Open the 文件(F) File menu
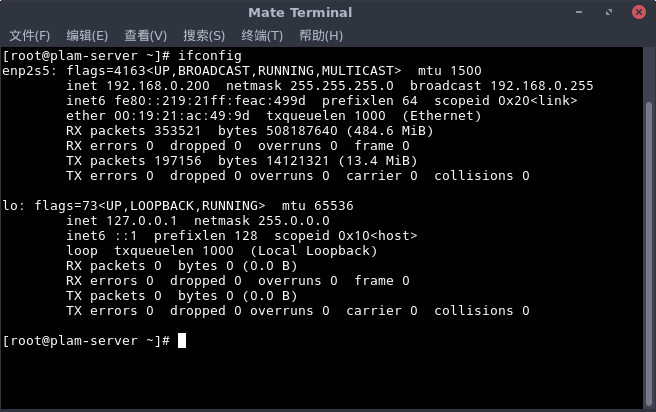656x412 pixels. [29, 35]
